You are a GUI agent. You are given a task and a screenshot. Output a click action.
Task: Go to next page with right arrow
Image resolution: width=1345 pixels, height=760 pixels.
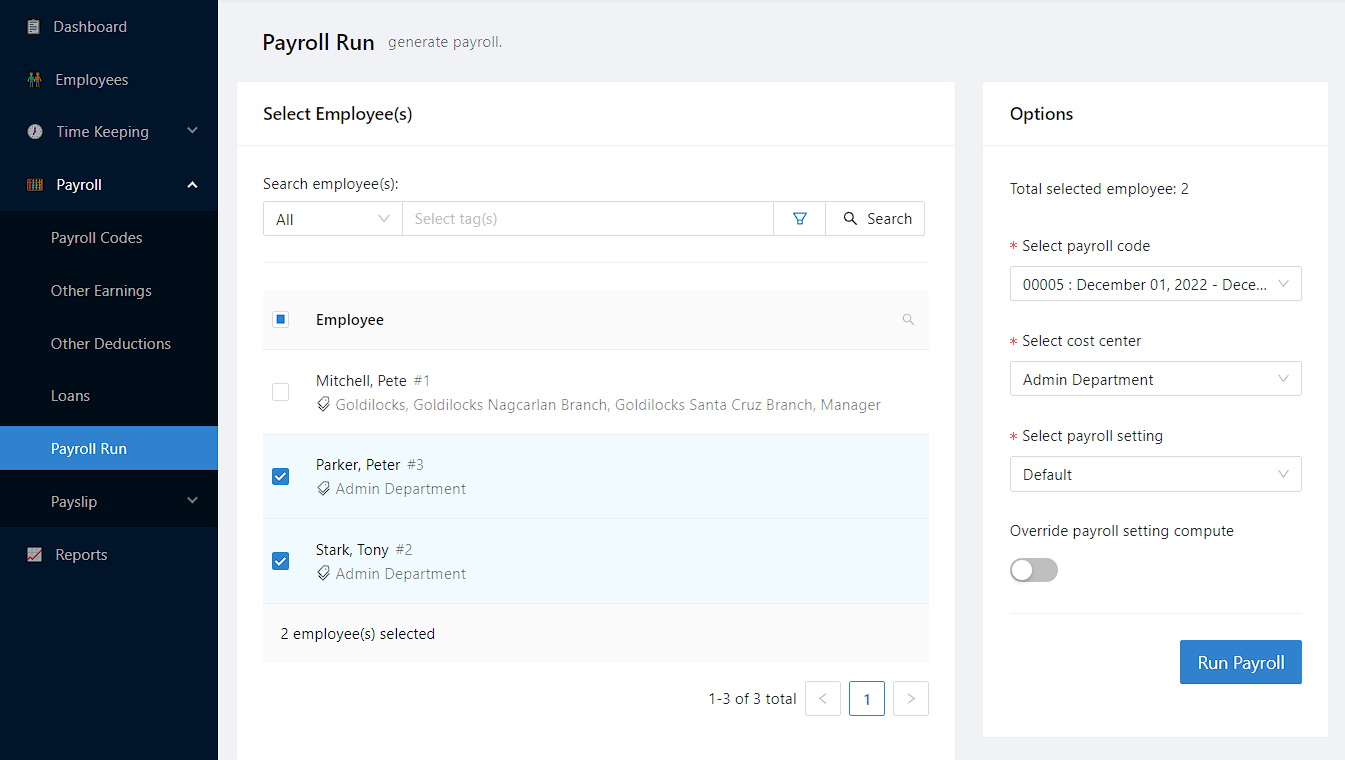pos(910,699)
